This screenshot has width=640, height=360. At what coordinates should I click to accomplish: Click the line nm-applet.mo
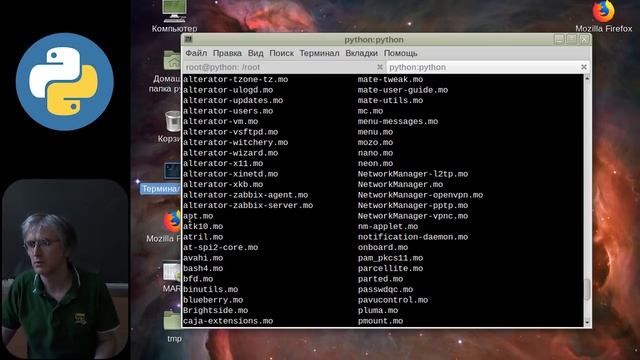pos(388,227)
